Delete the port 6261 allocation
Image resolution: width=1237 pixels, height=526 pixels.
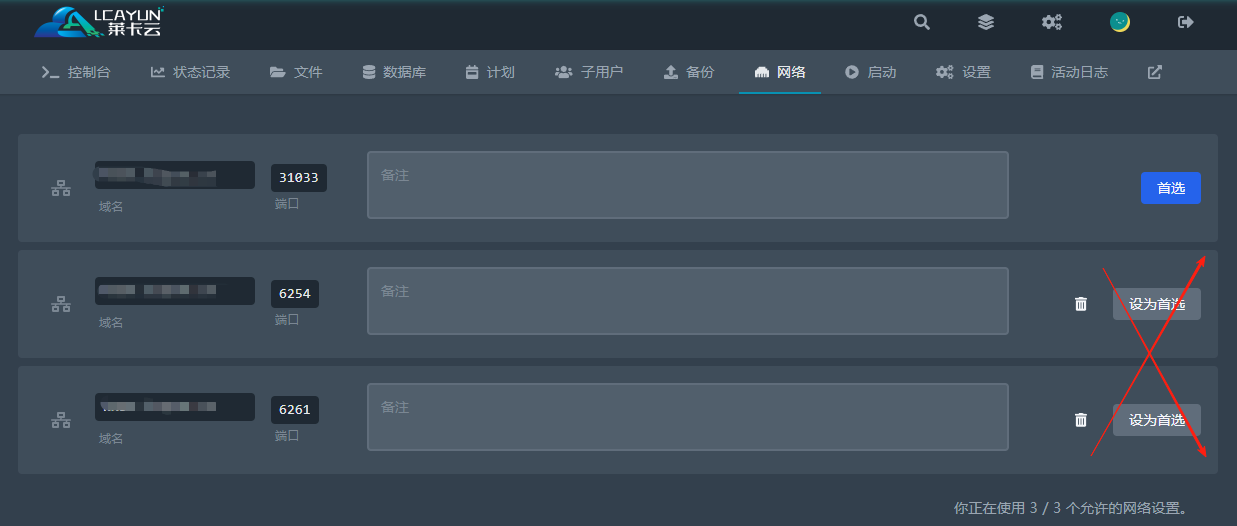(x=1081, y=420)
